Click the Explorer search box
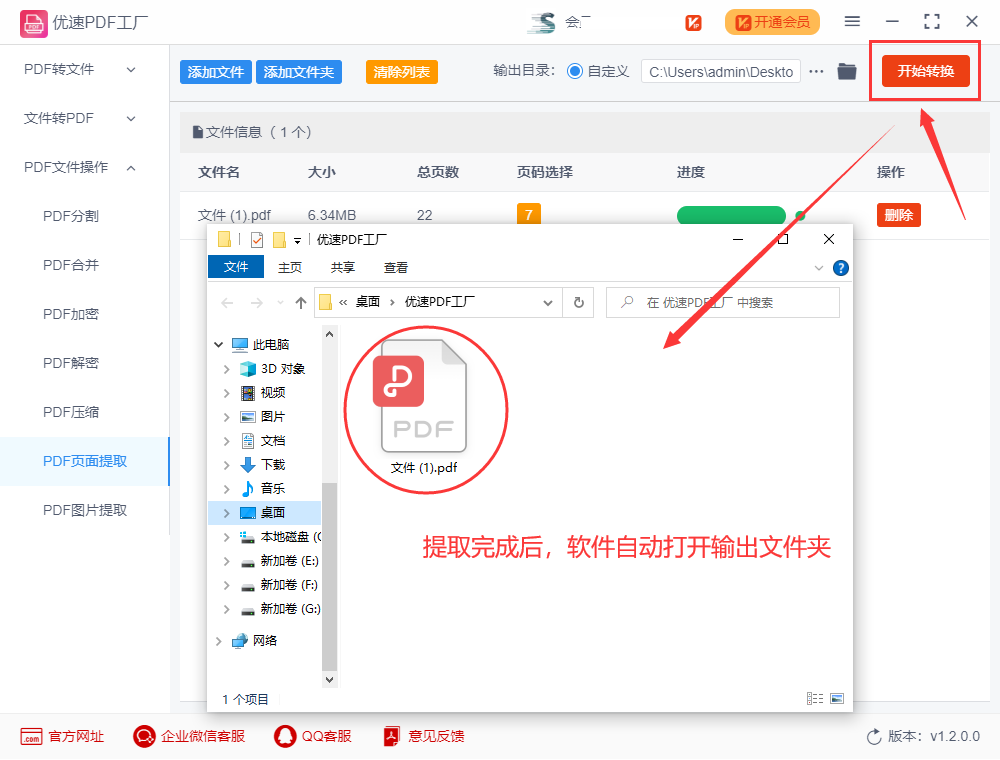Image resolution: width=1000 pixels, height=760 pixels. (x=723, y=302)
